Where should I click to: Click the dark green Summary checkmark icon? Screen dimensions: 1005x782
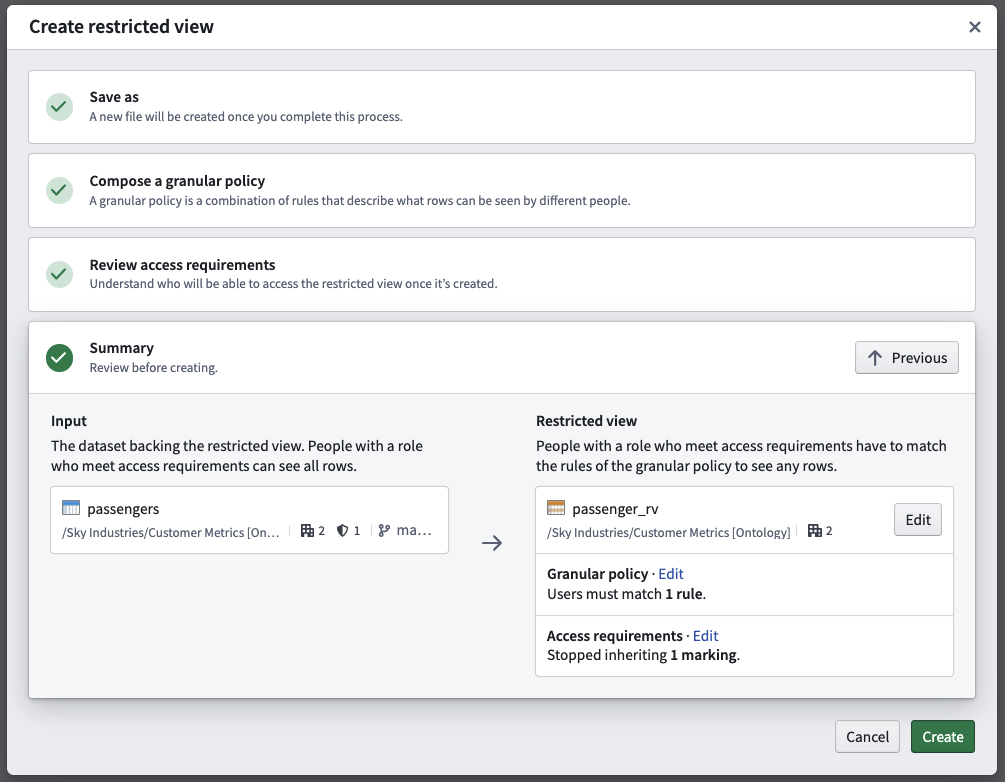coord(59,358)
